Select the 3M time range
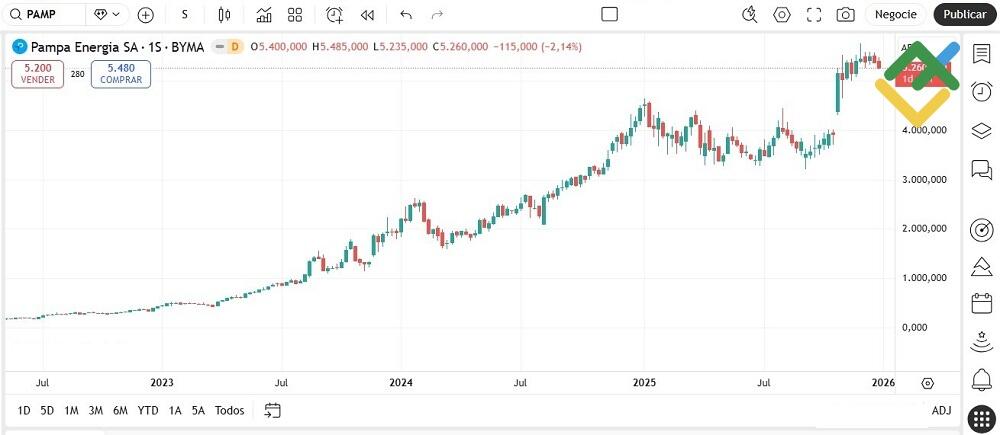This screenshot has width=1000, height=435. pyautogui.click(x=96, y=410)
